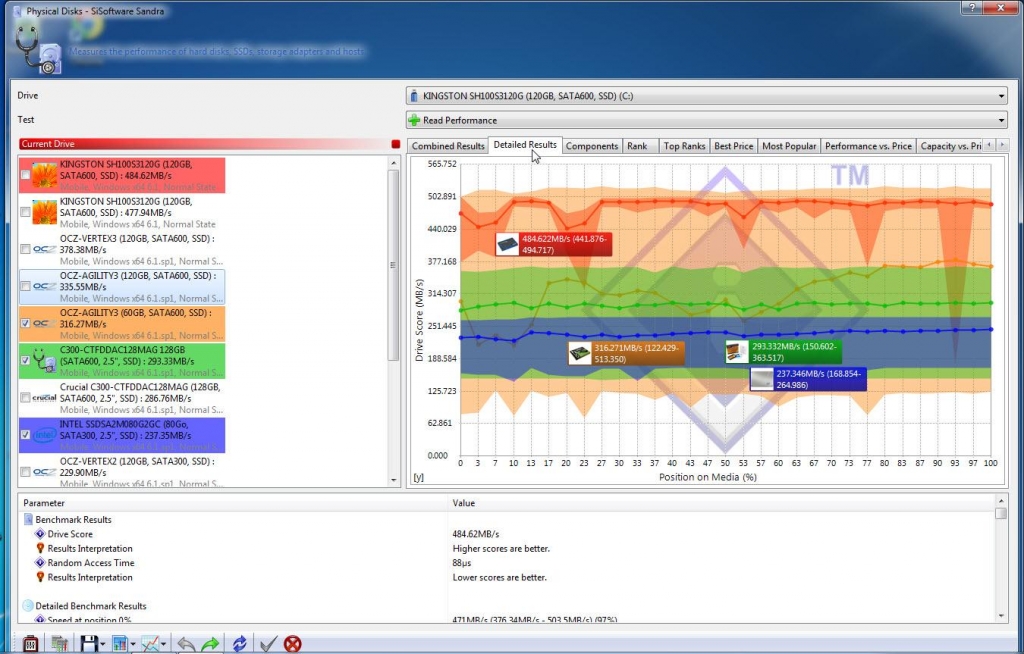Click the blue refresh results icon

pos(240,644)
